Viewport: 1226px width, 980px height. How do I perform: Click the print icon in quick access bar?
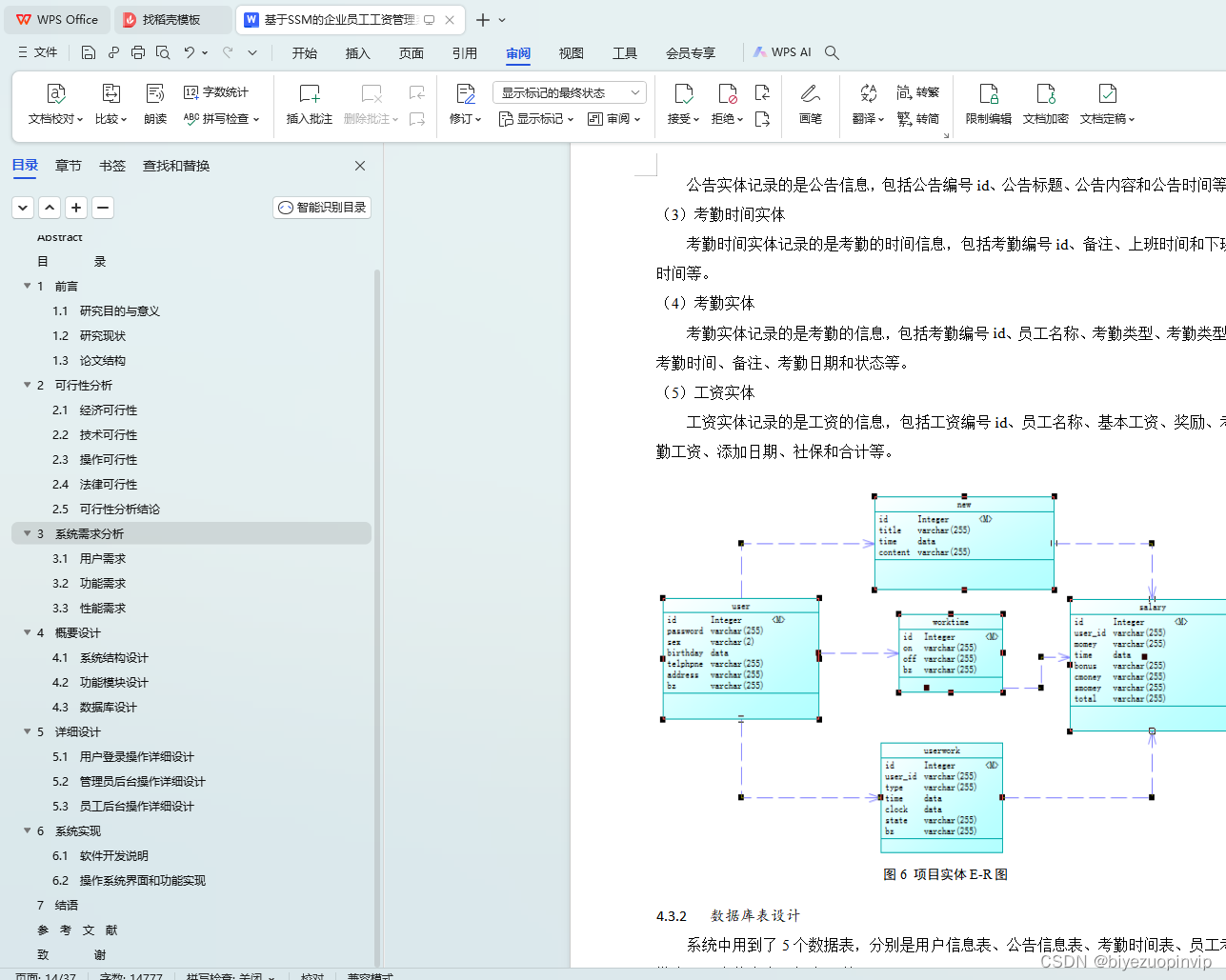[x=138, y=52]
